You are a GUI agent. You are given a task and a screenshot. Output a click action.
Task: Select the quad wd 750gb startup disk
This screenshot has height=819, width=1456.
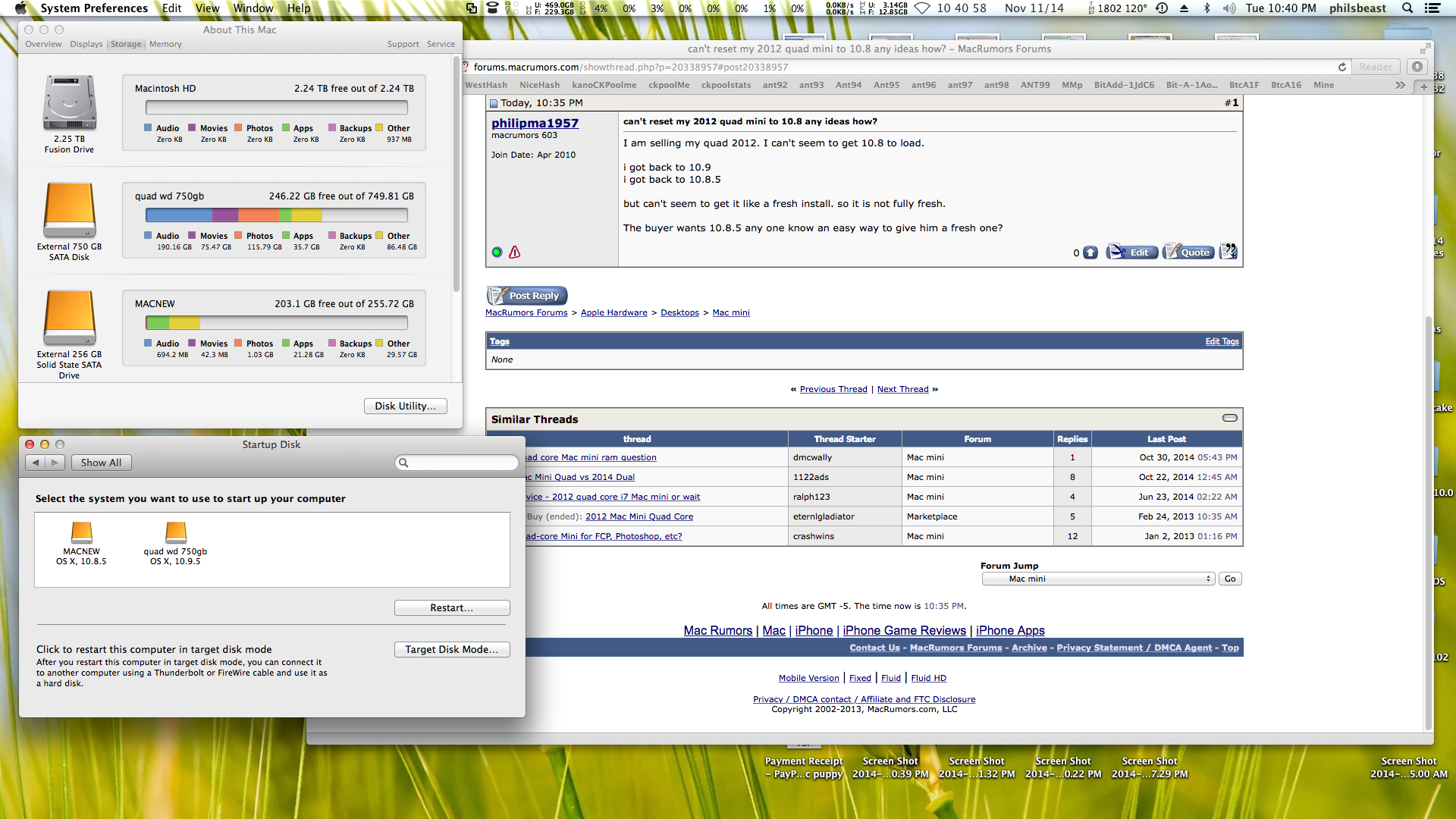(x=175, y=533)
